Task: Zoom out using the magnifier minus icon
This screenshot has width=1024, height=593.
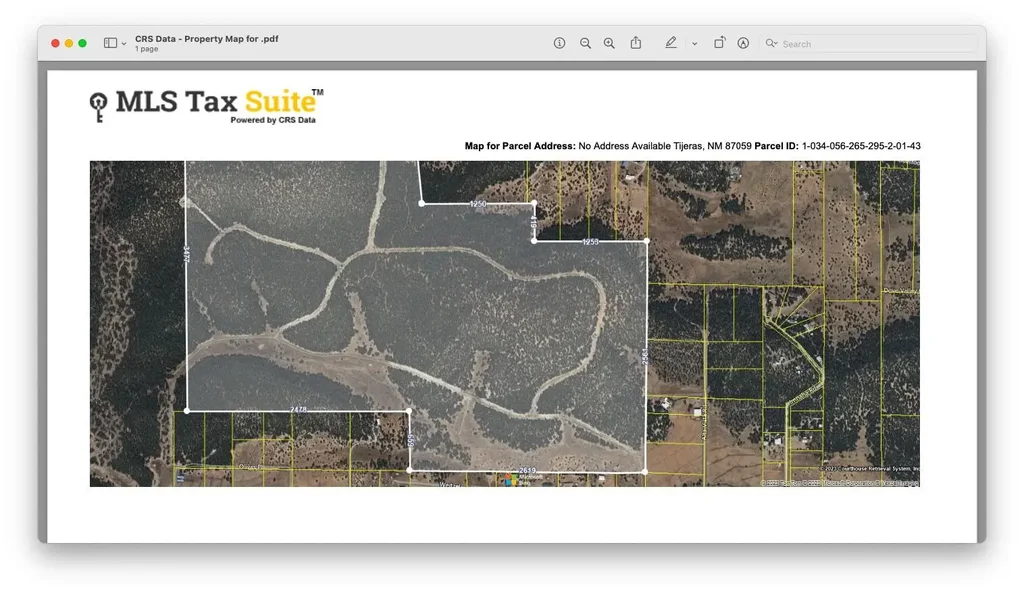Action: [x=585, y=43]
